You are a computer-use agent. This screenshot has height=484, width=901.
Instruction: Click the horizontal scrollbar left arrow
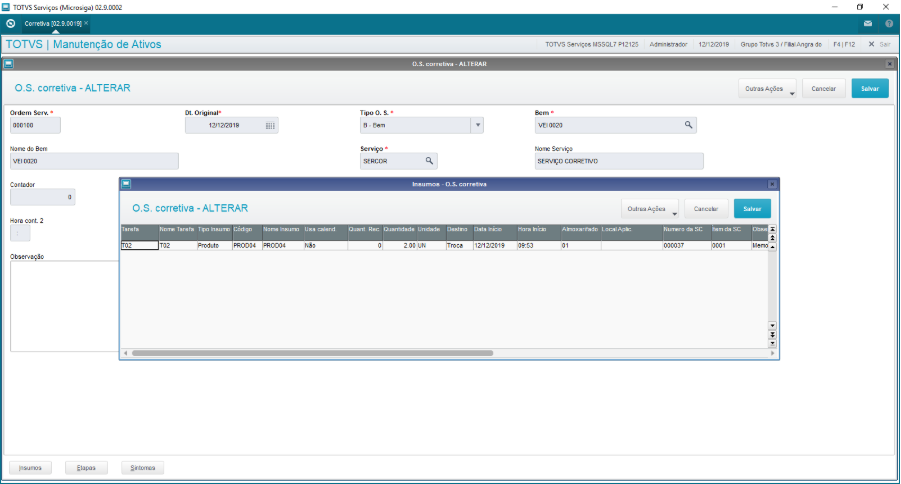click(126, 353)
